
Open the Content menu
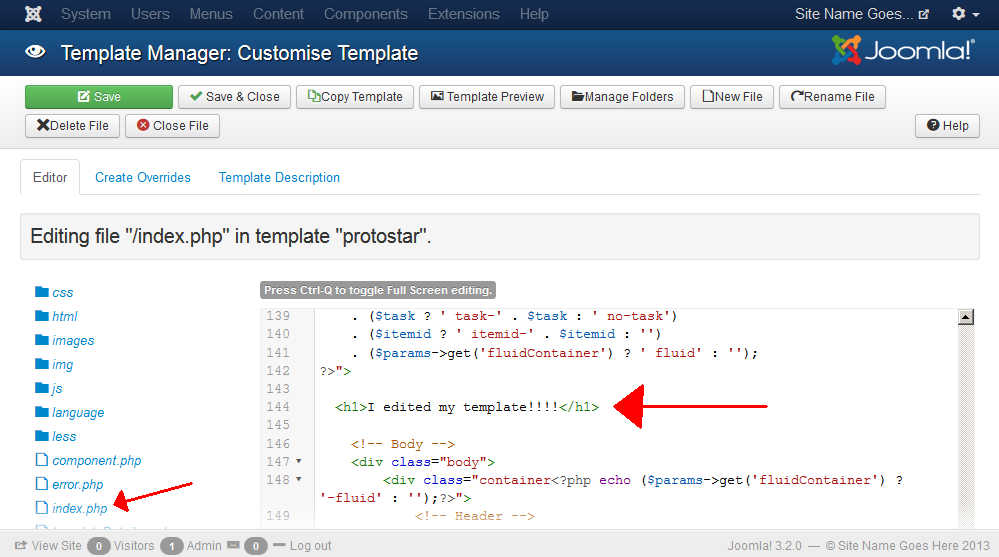pos(278,14)
